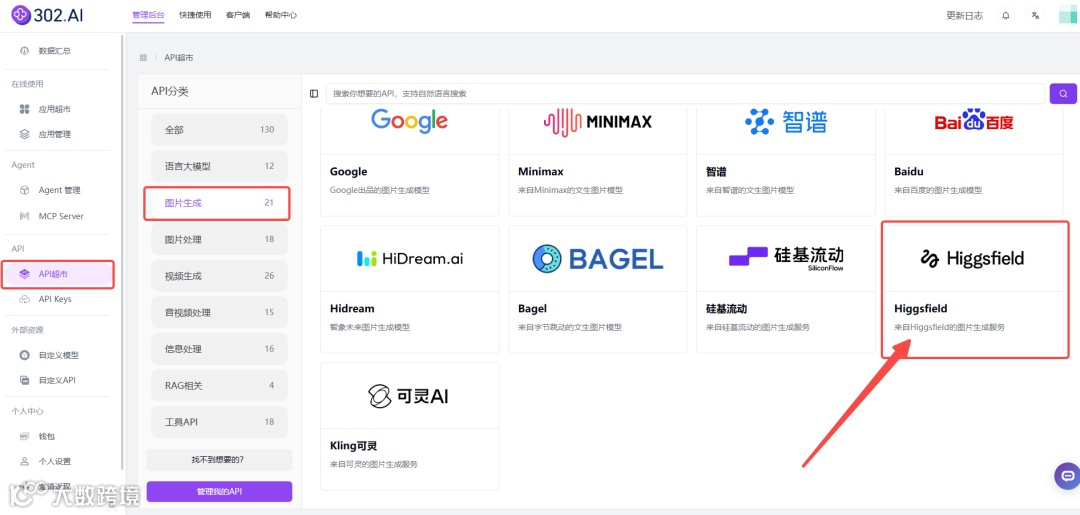The width and height of the screenshot is (1080, 515).
Task: Open API超市 in the sidebar
Action: coord(58,274)
